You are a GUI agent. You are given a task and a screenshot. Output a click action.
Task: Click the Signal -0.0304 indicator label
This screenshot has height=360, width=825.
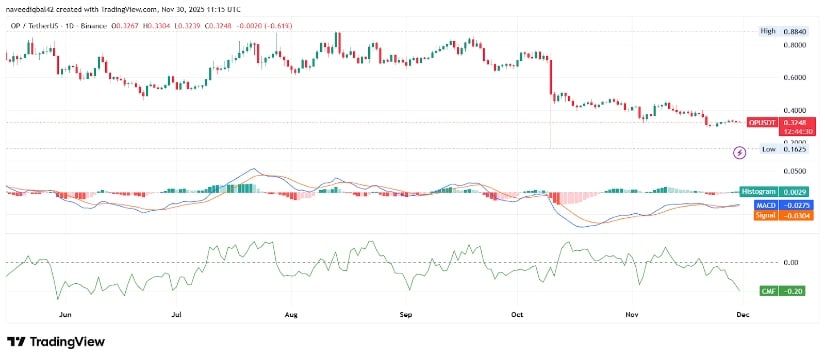pyautogui.click(x=784, y=215)
